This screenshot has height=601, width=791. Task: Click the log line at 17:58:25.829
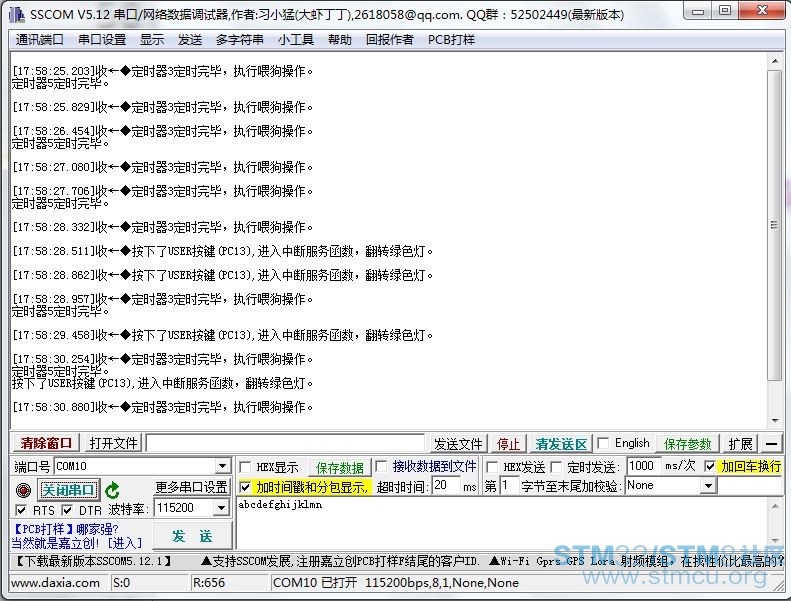point(162,107)
